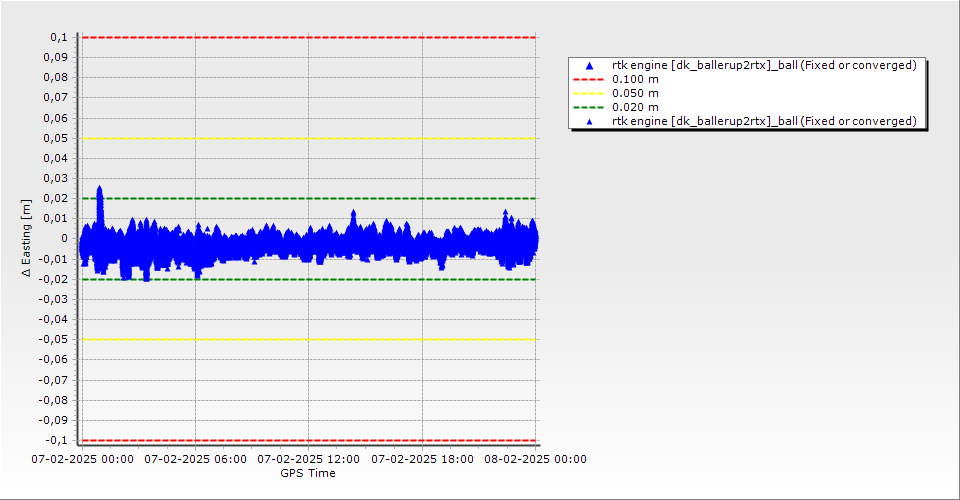This screenshot has height=500, width=960.
Task: Click the '0,09' y-axis tick label
Action: (x=56, y=58)
